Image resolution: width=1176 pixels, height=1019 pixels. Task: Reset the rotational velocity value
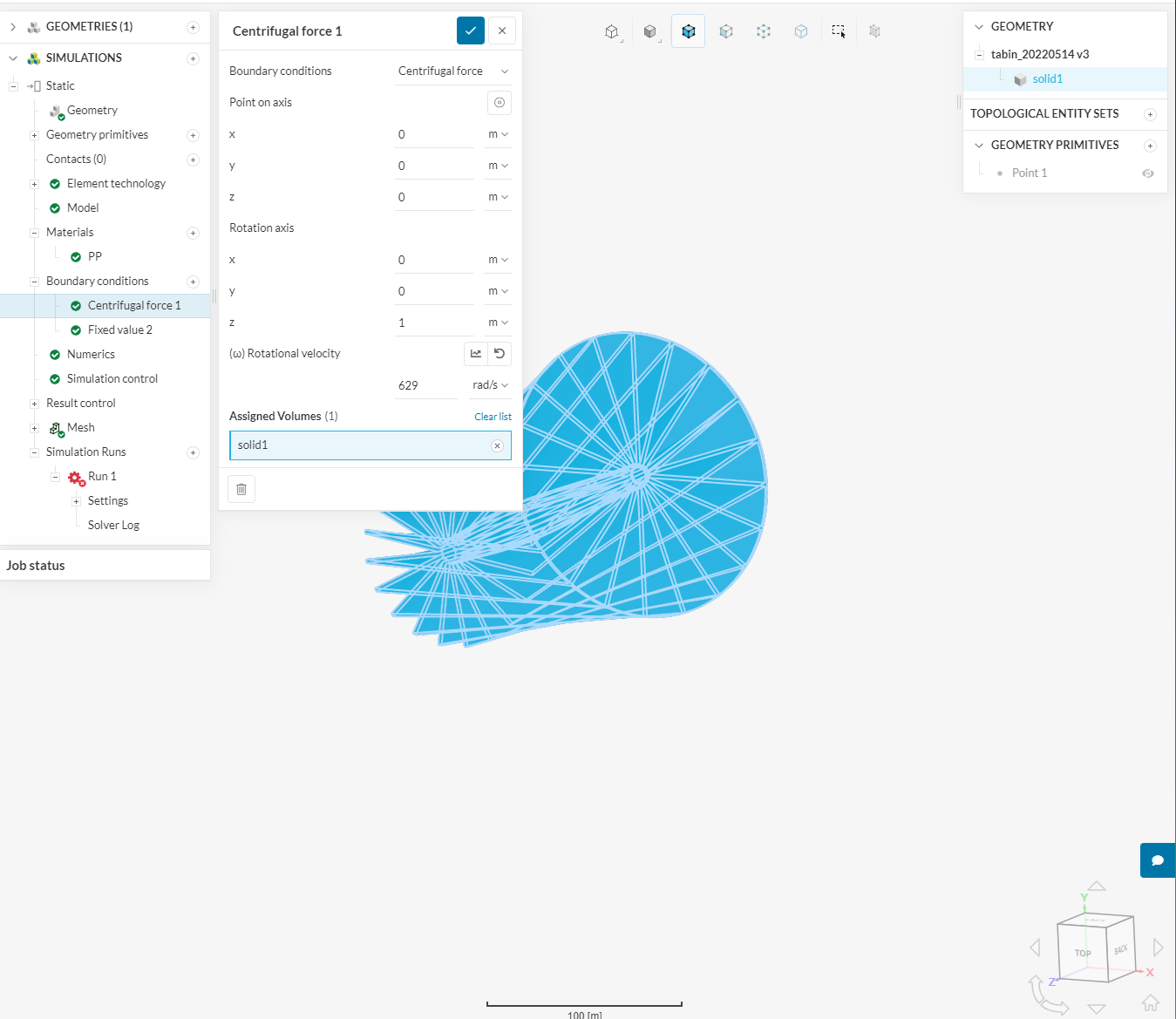coord(500,353)
